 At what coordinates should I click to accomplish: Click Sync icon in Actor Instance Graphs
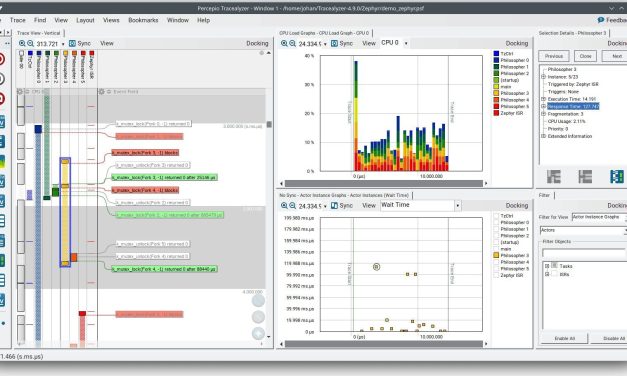334,206
